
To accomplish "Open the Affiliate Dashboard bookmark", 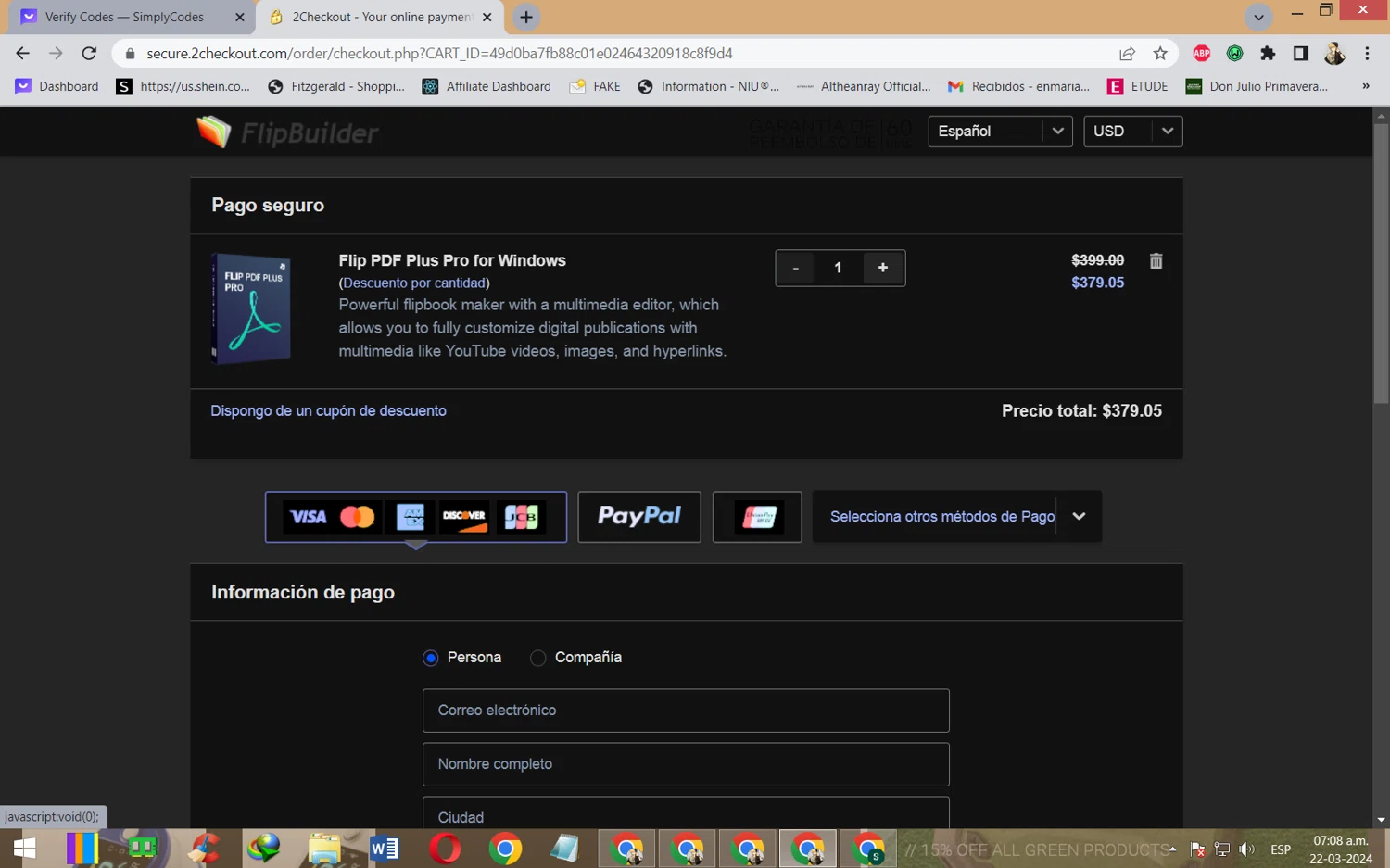I will (x=486, y=86).
